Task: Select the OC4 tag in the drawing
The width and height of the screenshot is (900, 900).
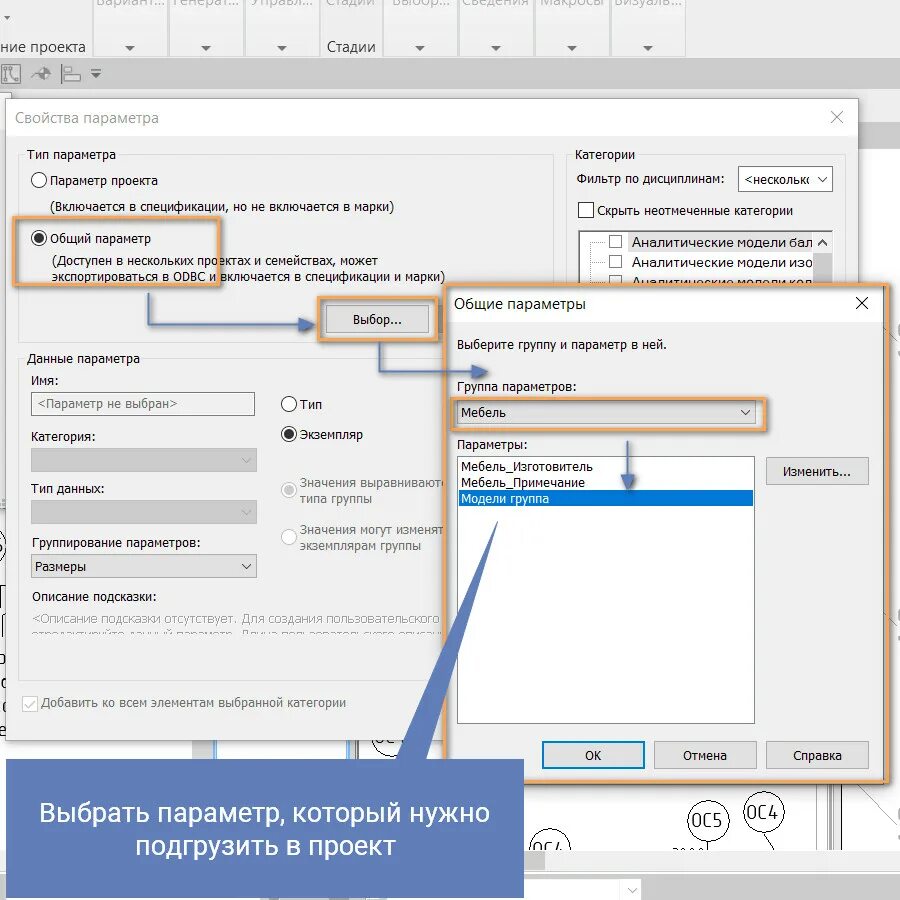Action: 764,812
